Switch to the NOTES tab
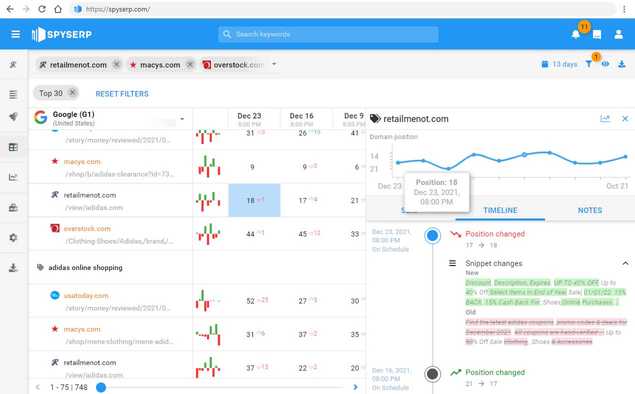This screenshot has width=635, height=394. pyautogui.click(x=590, y=210)
